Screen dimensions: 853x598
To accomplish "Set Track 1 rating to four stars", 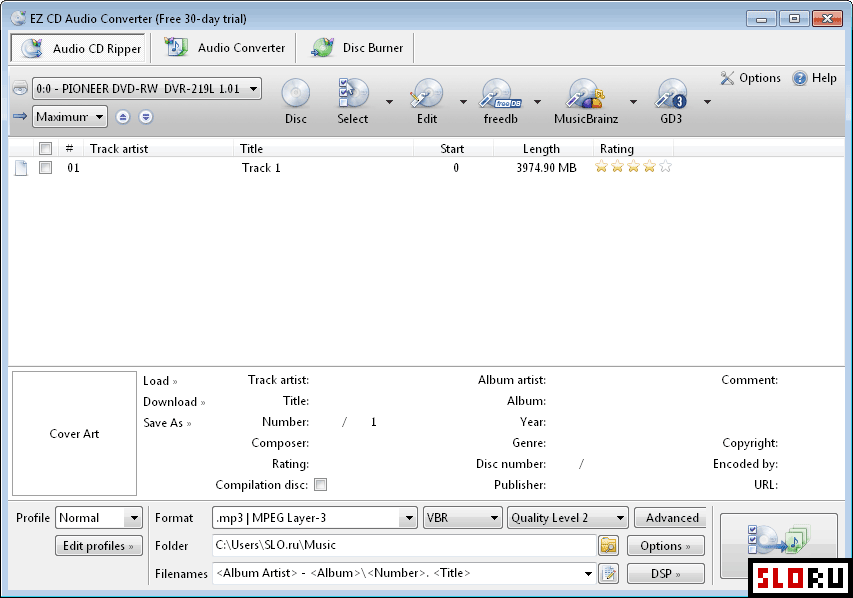I will point(650,167).
